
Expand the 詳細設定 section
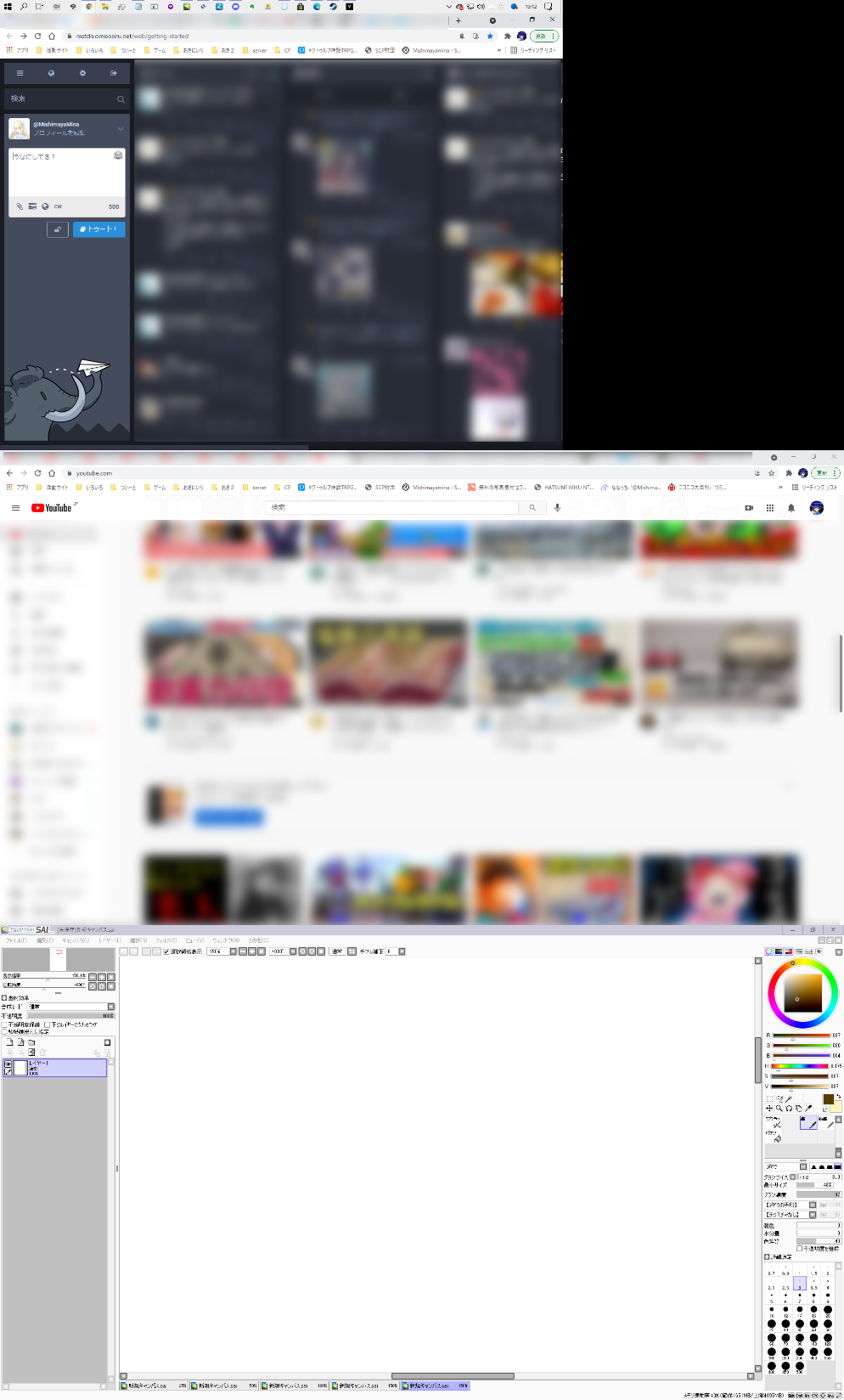pyautogui.click(x=767, y=1256)
